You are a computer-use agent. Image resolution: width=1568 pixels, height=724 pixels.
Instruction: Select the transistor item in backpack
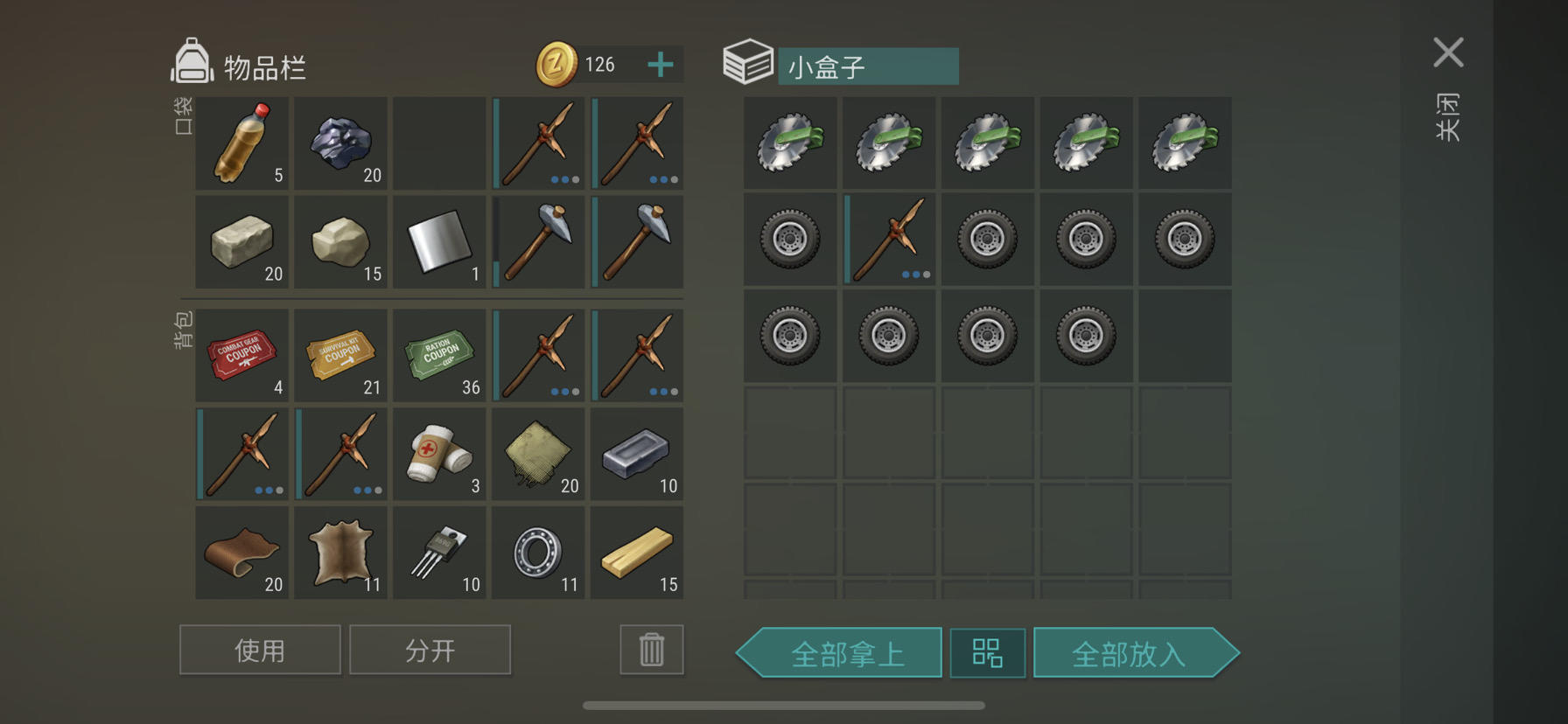coord(439,553)
